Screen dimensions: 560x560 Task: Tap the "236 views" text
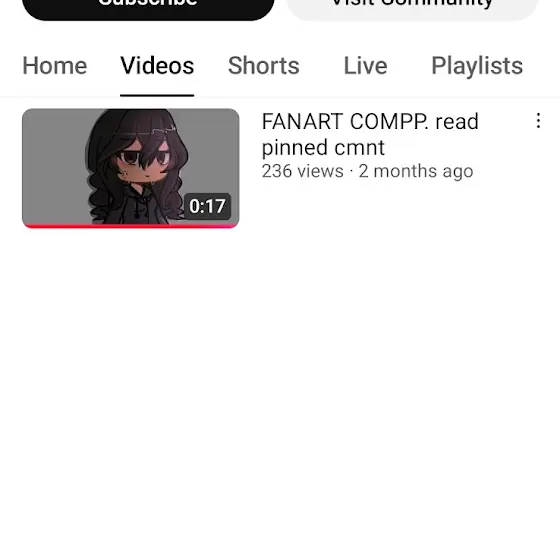(302, 171)
